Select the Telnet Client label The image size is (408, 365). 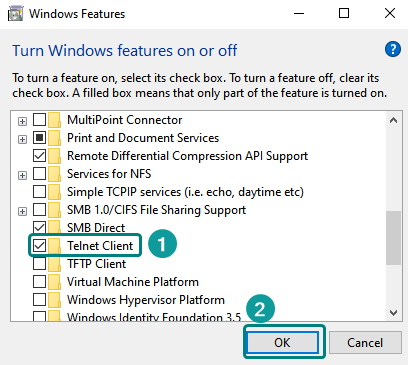pyautogui.click(x=100, y=246)
